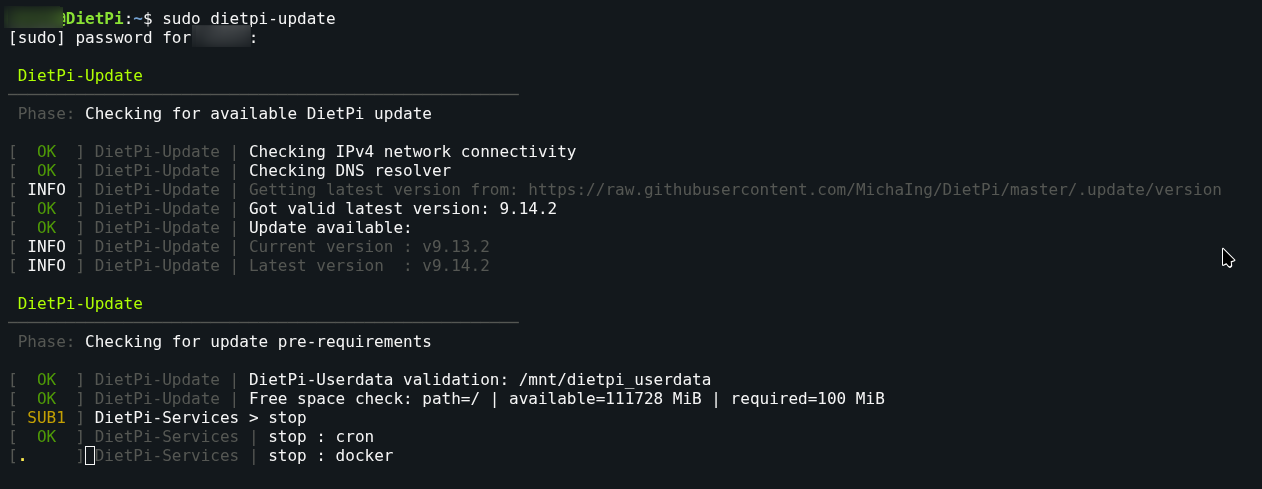Select the first green DietPi-Update heading
The image size is (1262, 489).
80,76
